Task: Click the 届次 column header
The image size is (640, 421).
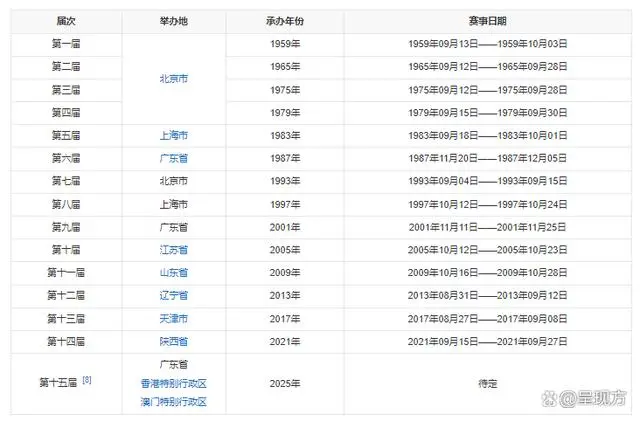Action: [x=66, y=21]
